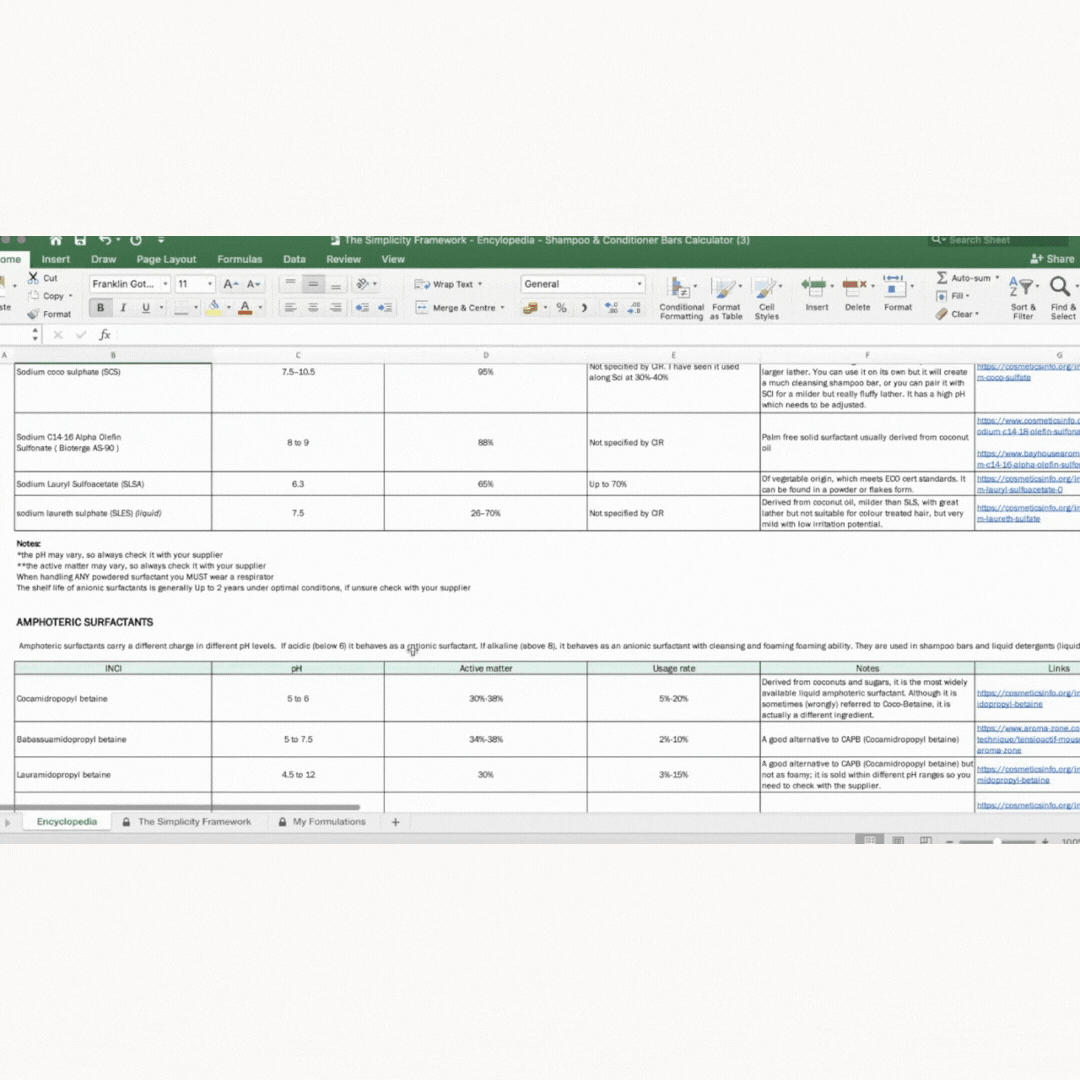The image size is (1080, 1080).
Task: Open the borders dropdown
Action: [196, 308]
